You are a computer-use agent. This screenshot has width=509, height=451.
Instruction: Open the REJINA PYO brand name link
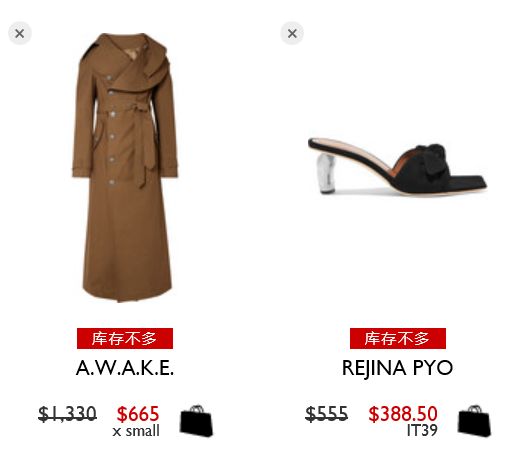(397, 368)
